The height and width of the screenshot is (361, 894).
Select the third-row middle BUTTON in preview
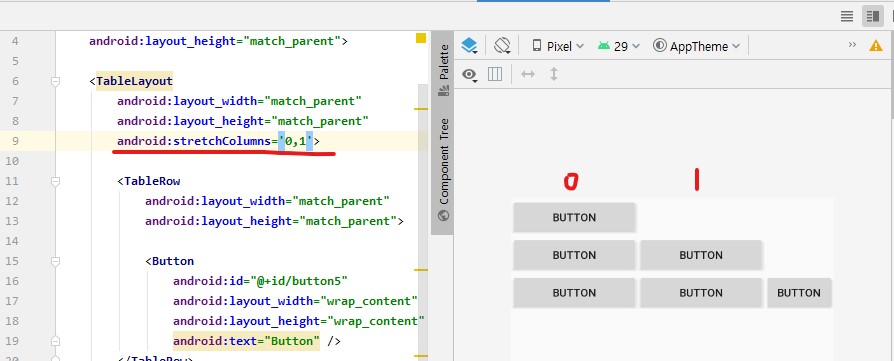tap(701, 293)
